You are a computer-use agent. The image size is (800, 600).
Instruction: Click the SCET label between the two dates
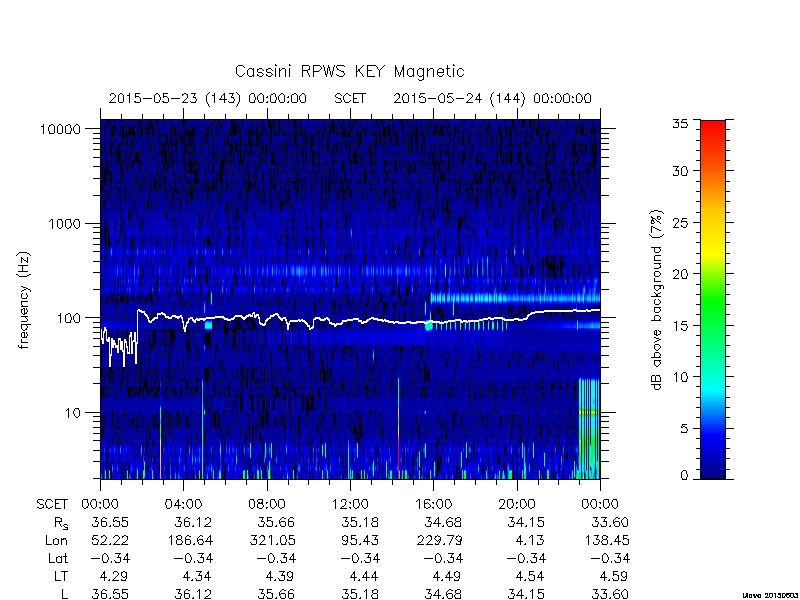click(x=350, y=98)
